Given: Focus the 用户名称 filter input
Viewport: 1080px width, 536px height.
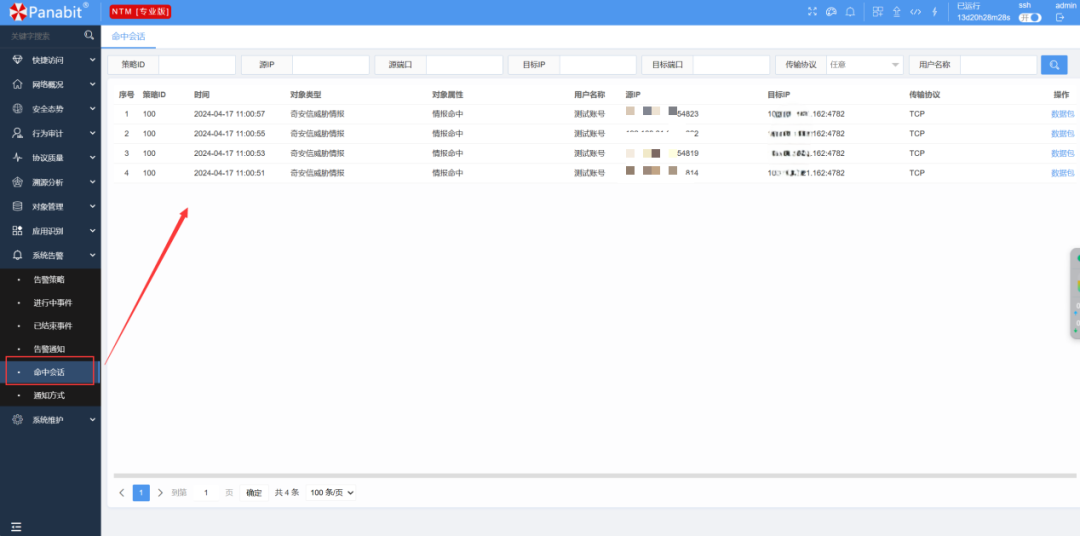Looking at the screenshot, I should [999, 65].
